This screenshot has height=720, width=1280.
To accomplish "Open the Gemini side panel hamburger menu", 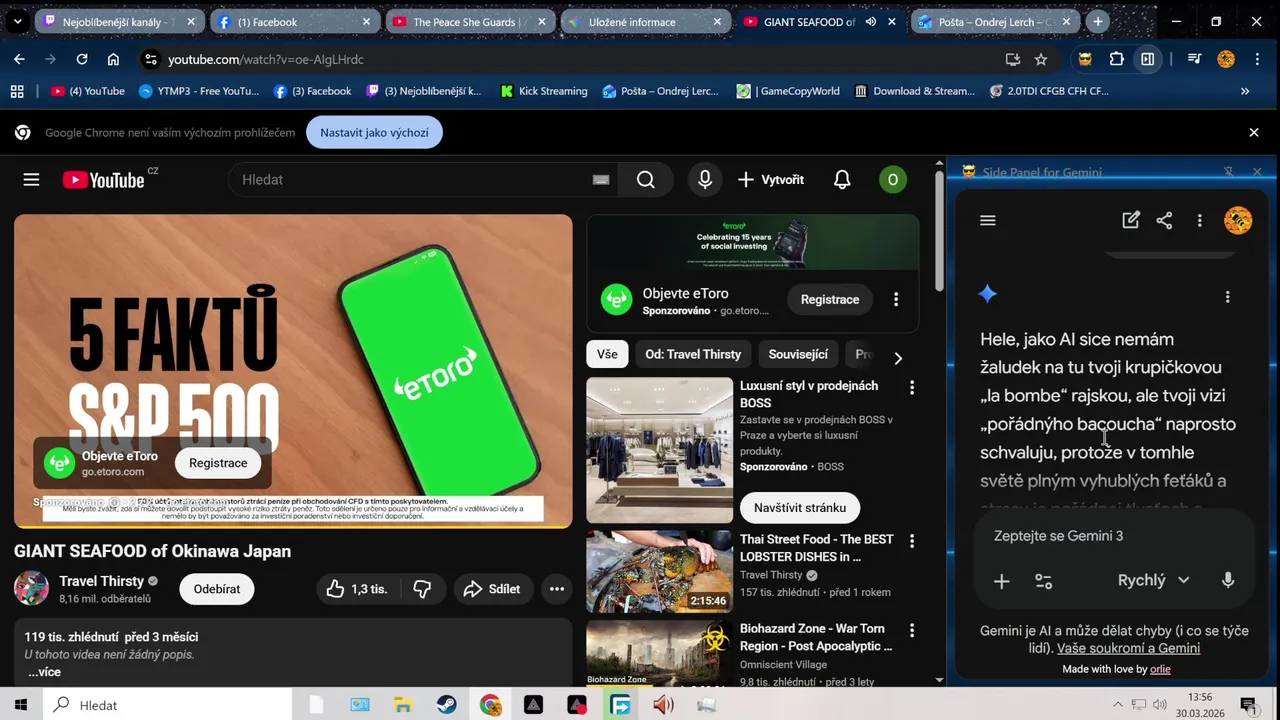I will tap(988, 221).
